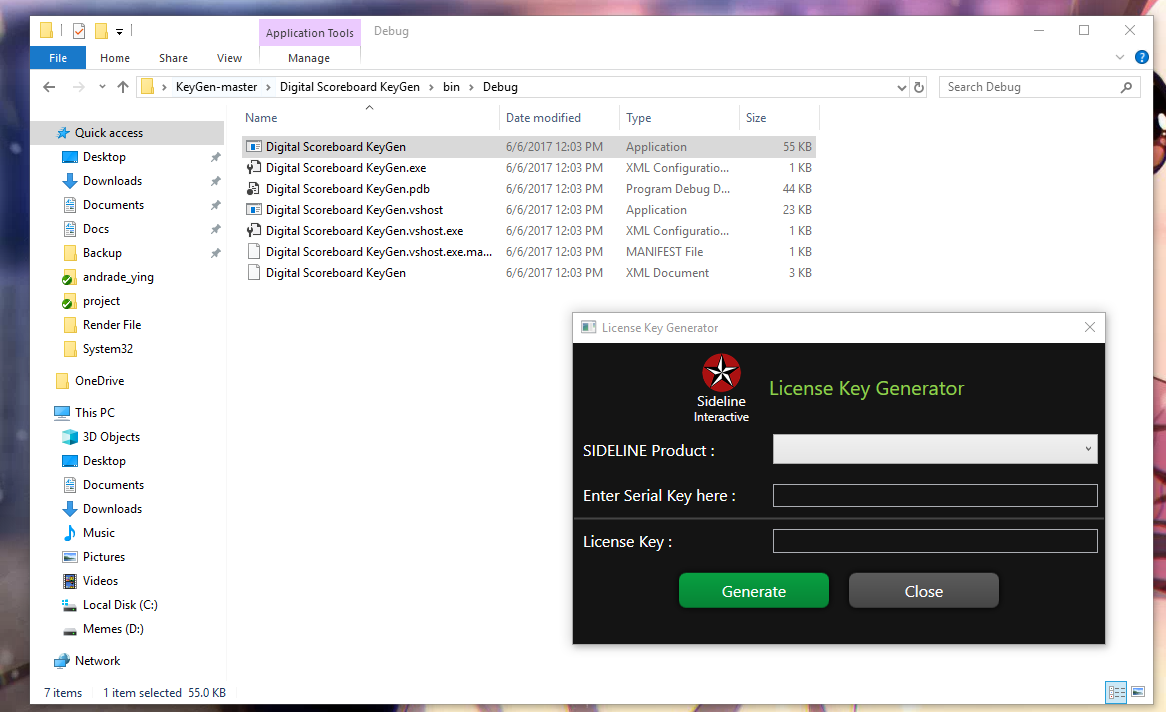Image resolution: width=1166 pixels, height=712 pixels.
Task: Click the New Folder quick access toolbar icon
Action: [x=101, y=31]
